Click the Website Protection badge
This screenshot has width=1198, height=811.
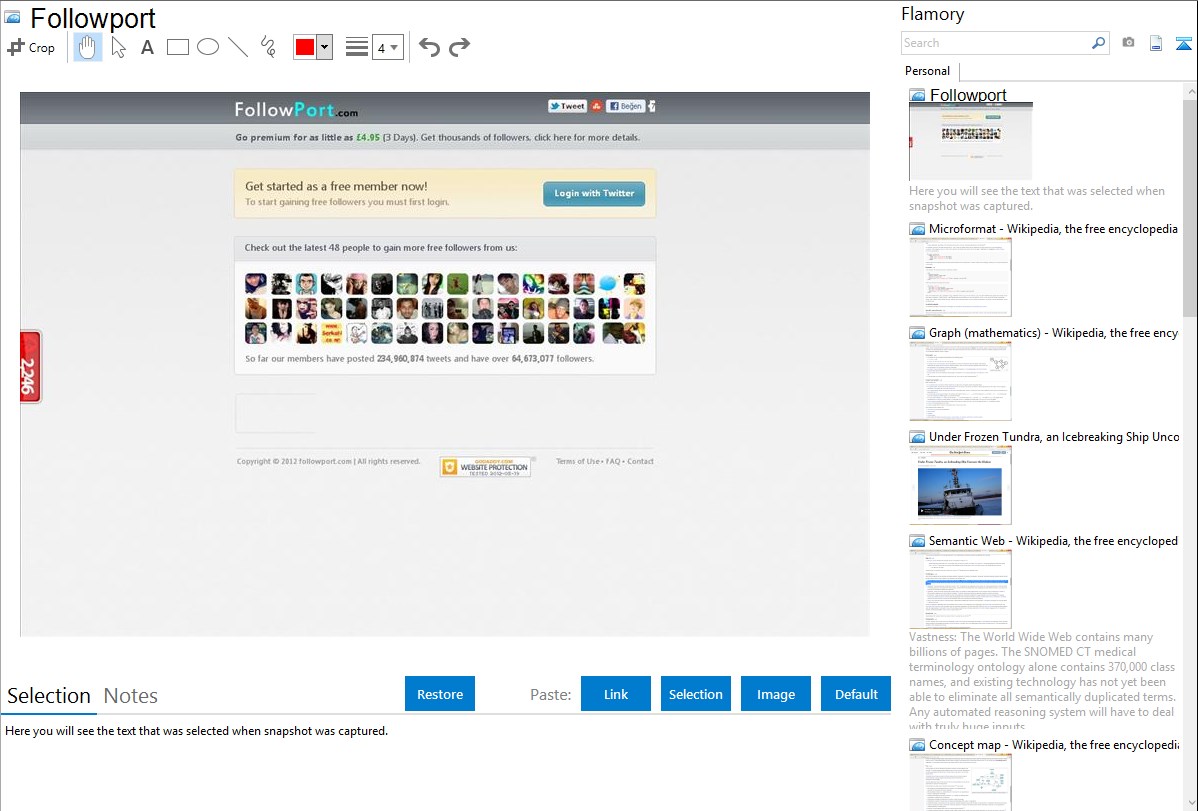pyautogui.click(x=485, y=467)
